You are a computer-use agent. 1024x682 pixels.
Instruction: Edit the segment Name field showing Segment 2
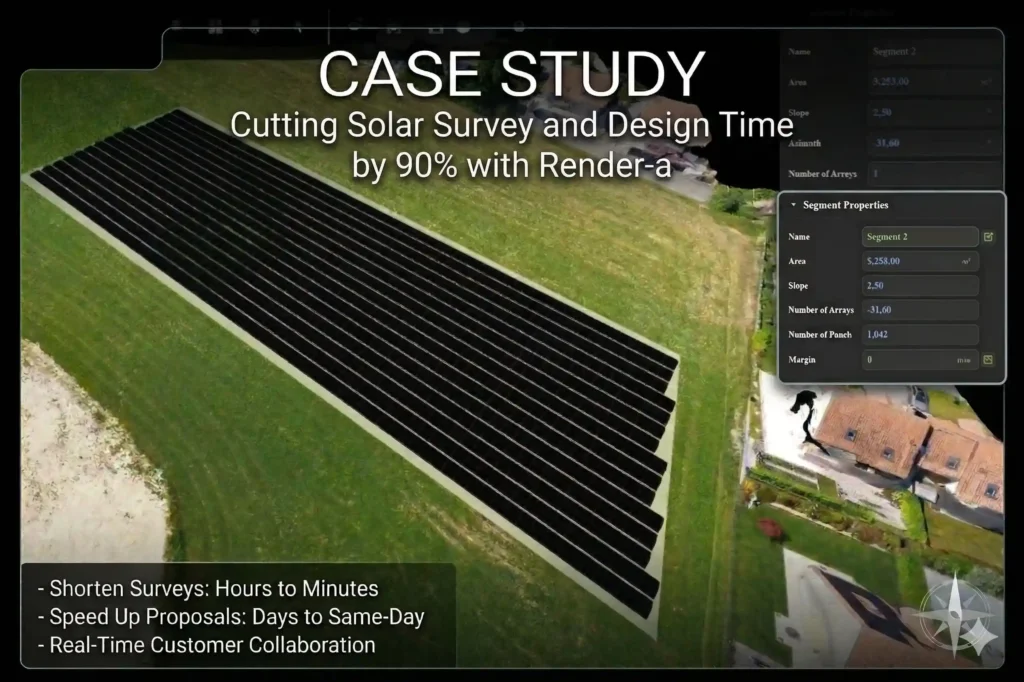(919, 237)
